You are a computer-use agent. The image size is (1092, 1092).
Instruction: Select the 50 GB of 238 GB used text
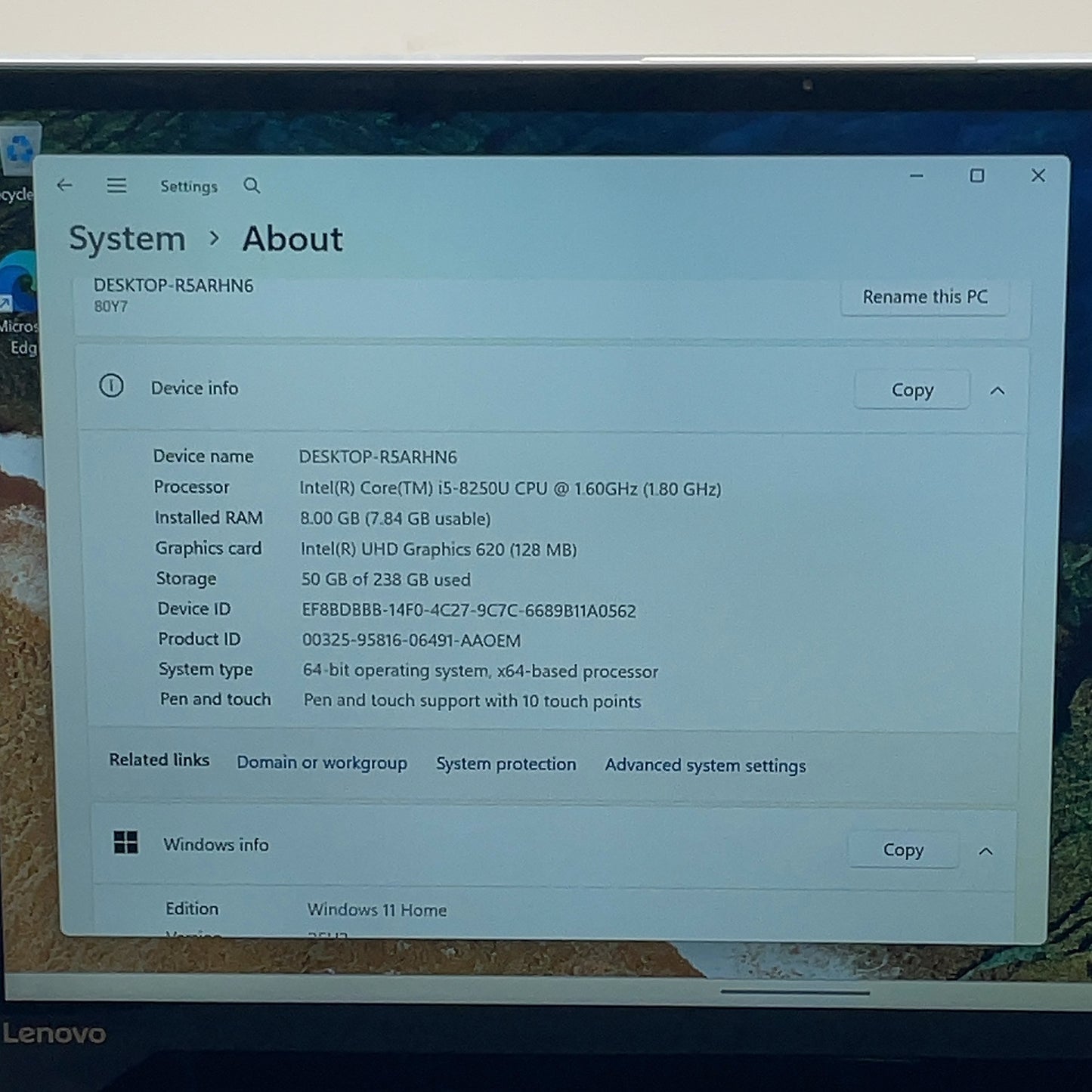point(385,580)
